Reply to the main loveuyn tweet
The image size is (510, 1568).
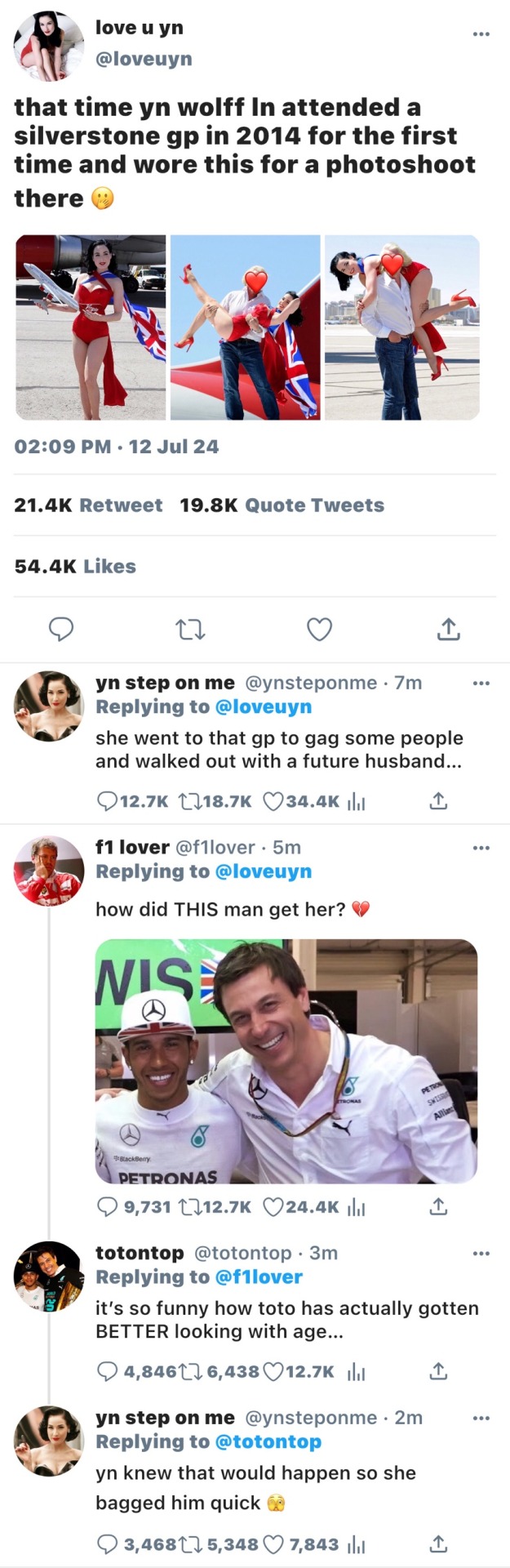(61, 629)
